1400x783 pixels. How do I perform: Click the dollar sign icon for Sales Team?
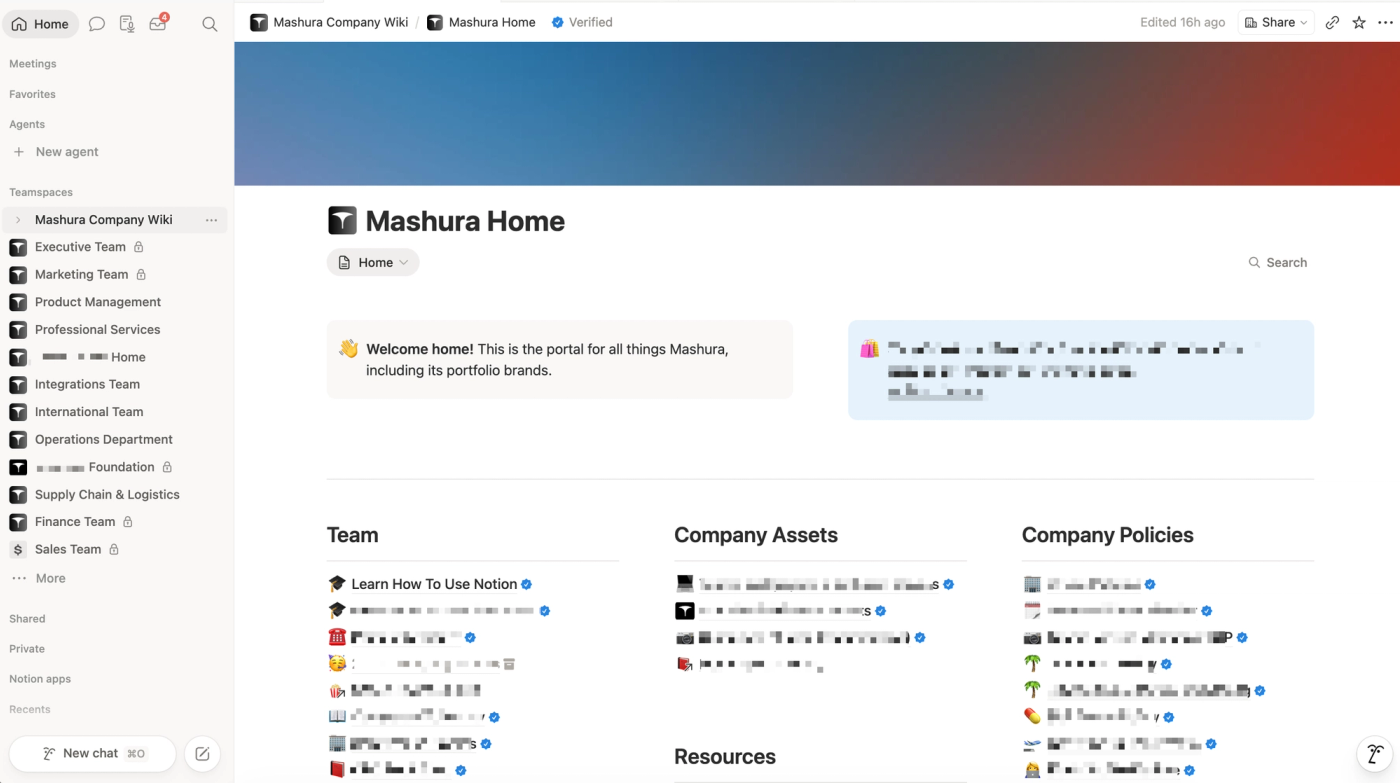18,549
